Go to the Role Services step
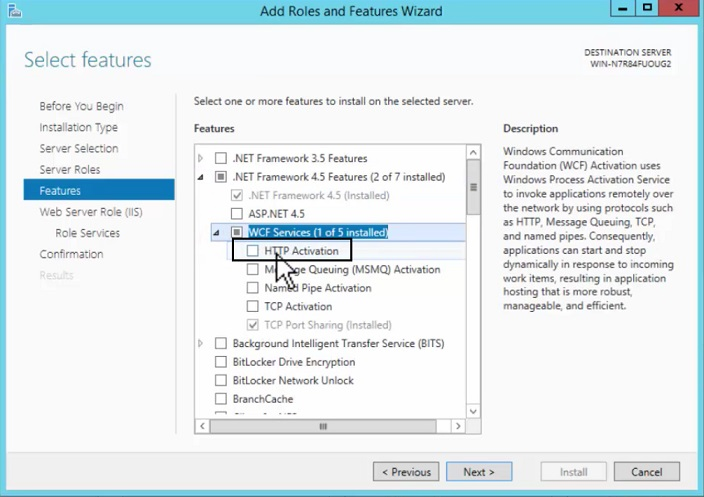Viewport: 704px width, 497px height. pyautogui.click(x=88, y=233)
